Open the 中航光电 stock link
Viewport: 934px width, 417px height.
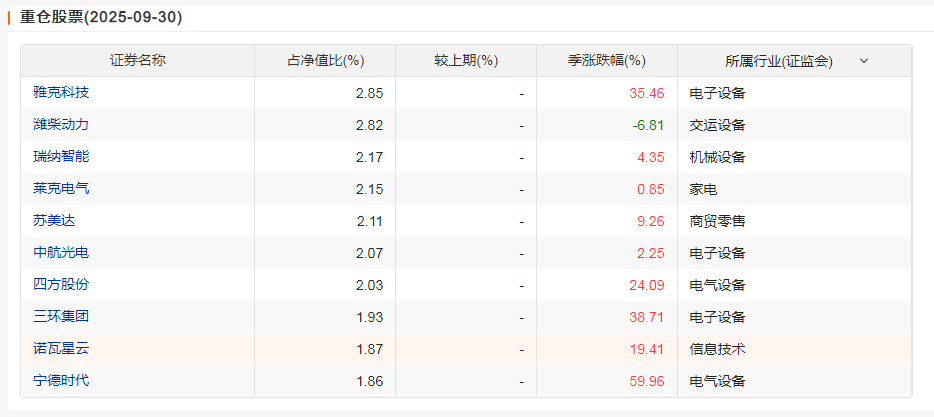click(x=61, y=253)
